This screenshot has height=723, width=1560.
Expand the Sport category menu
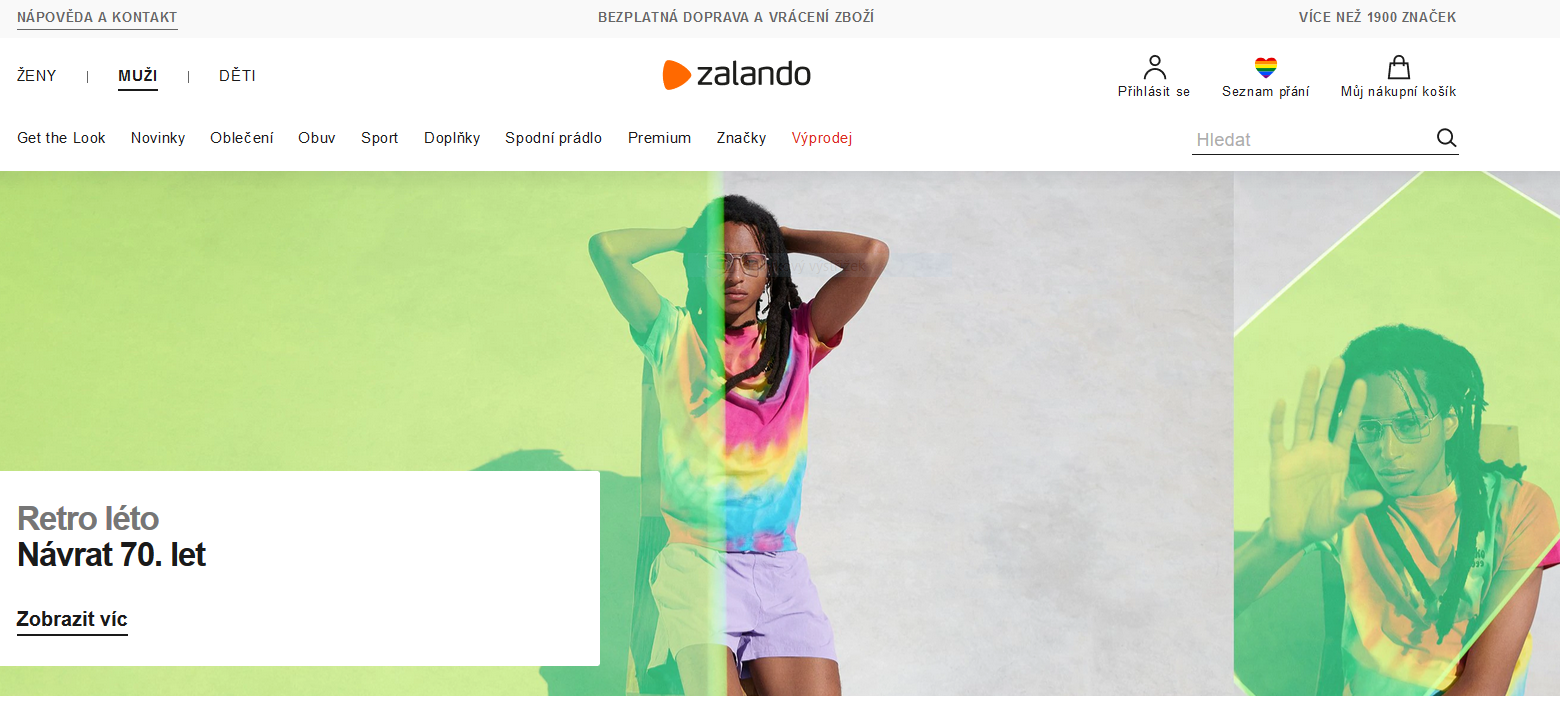tap(380, 138)
